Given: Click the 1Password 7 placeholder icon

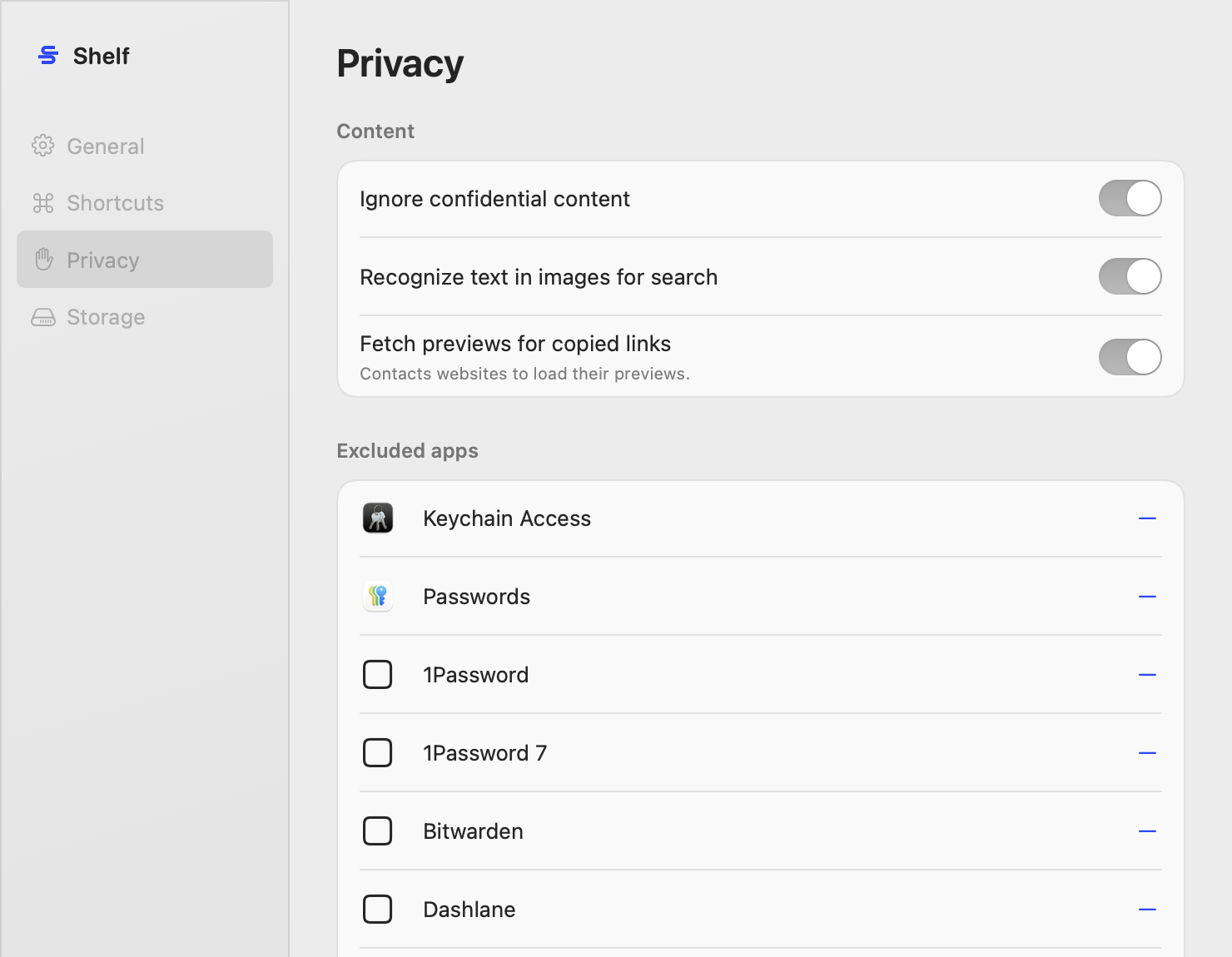Looking at the screenshot, I should (x=378, y=752).
